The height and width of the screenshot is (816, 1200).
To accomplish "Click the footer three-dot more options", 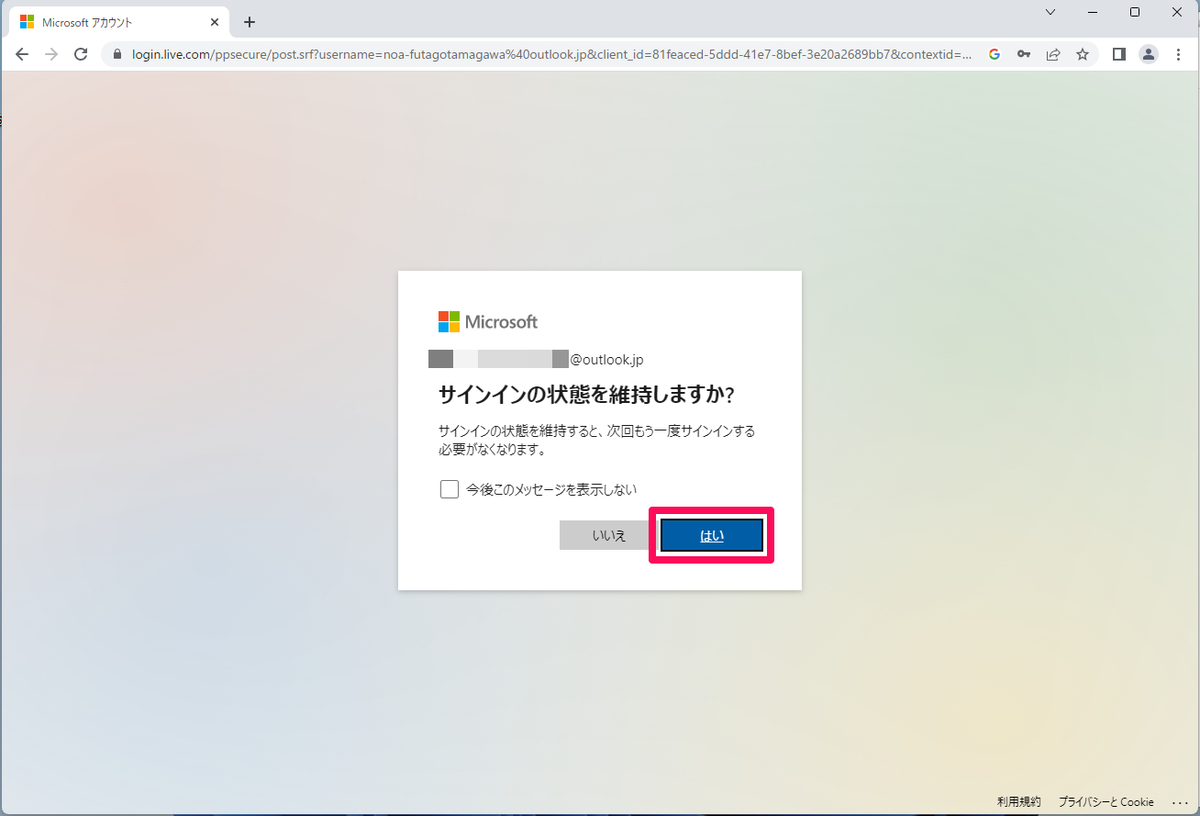I will [1178, 801].
